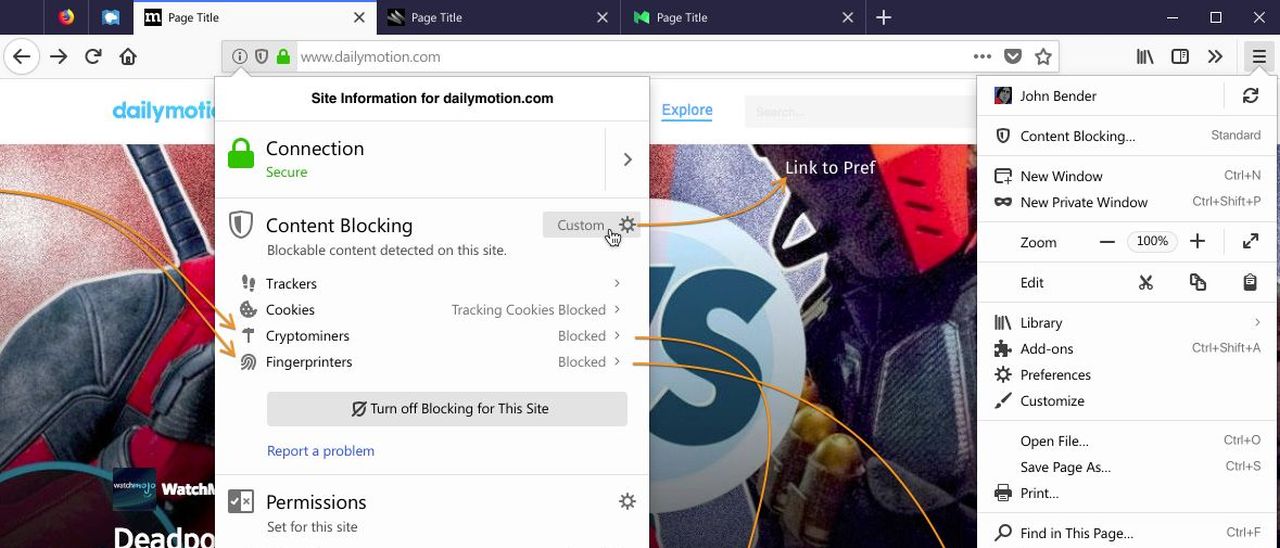Image resolution: width=1280 pixels, height=548 pixels.
Task: Expand Cryptominers Blocked row
Action: [x=431, y=336]
